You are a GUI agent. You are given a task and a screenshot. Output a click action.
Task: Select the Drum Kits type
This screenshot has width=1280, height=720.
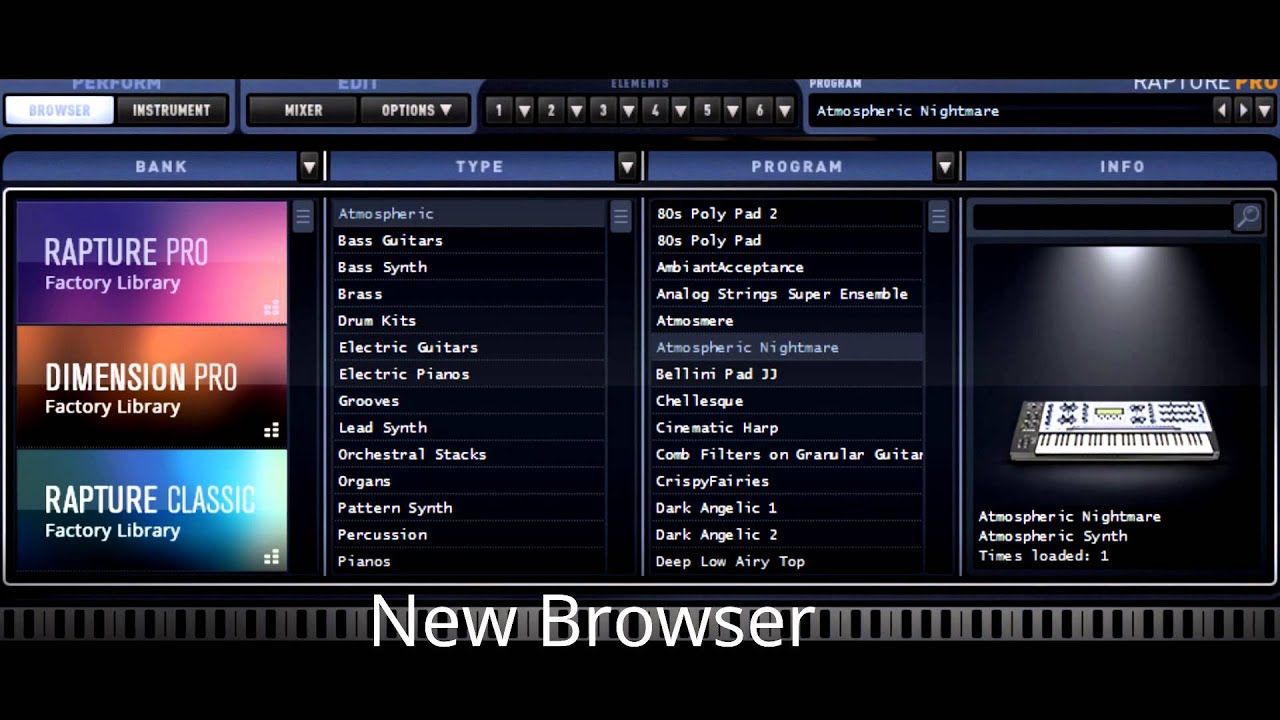[469, 320]
